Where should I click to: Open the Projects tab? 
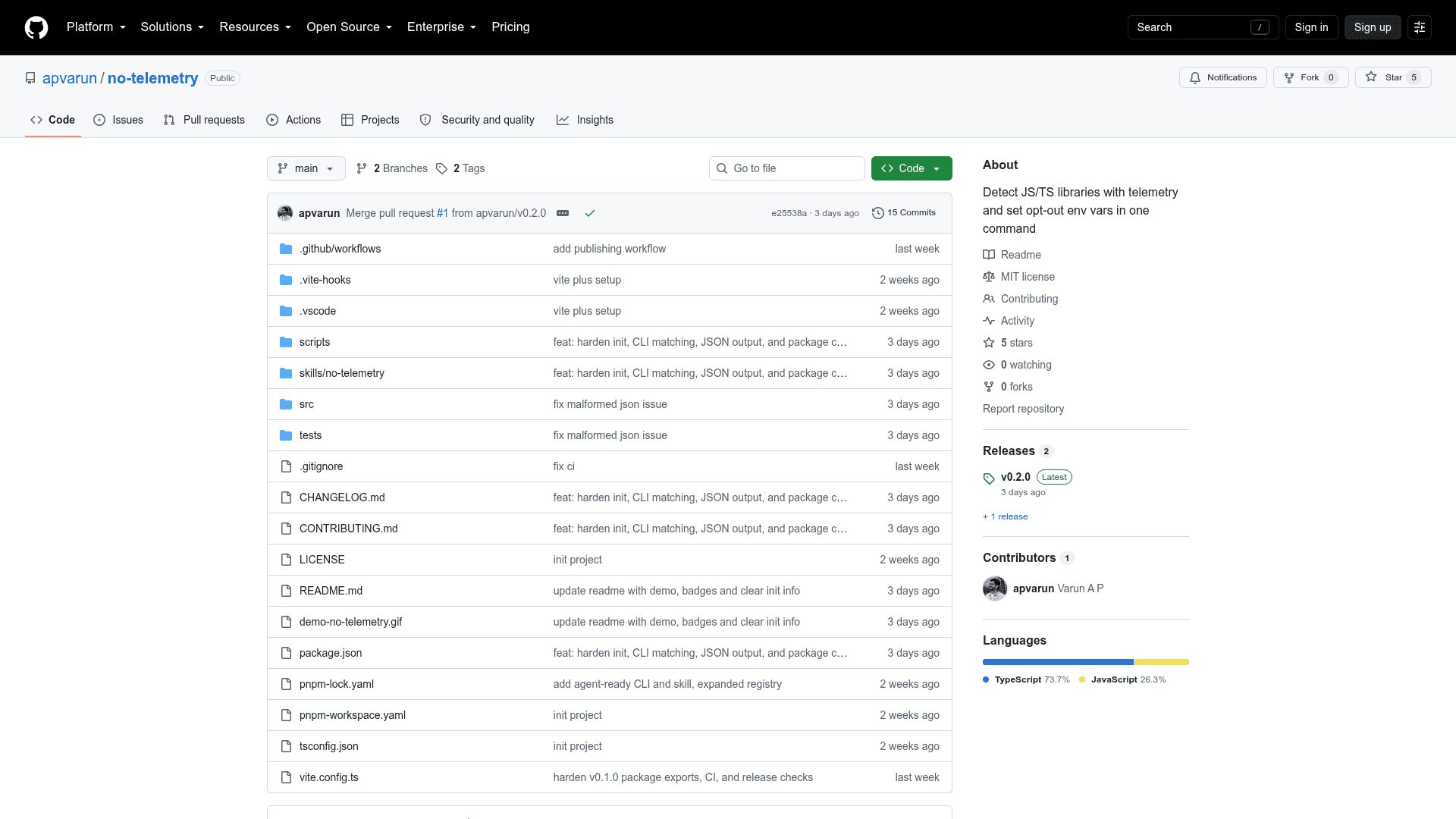370,120
